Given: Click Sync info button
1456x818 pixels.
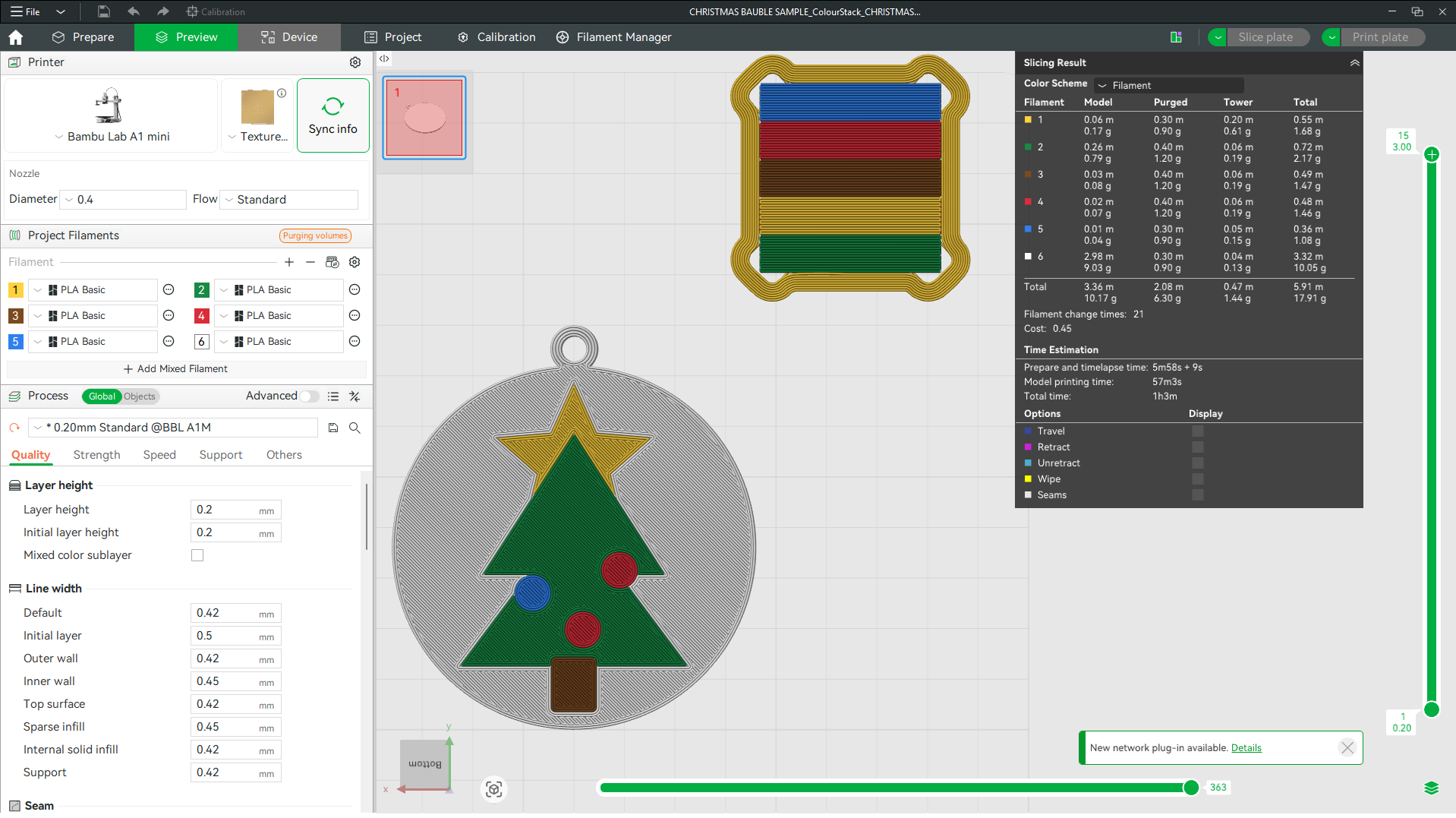Looking at the screenshot, I should tap(333, 115).
